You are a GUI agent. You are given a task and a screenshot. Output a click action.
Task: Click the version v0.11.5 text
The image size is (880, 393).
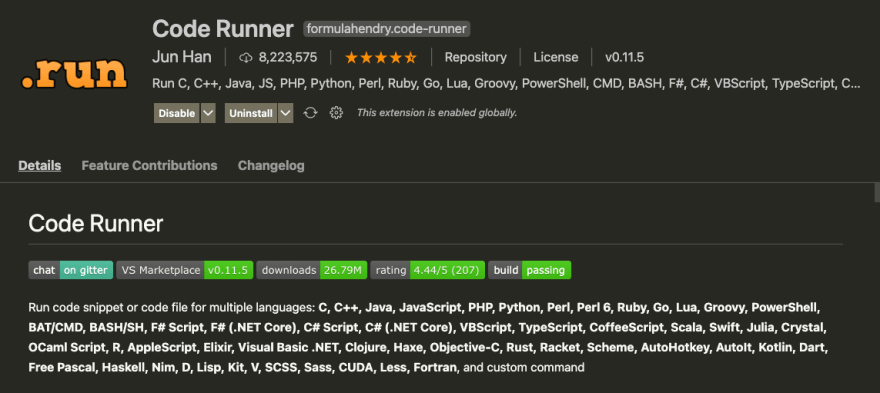point(624,57)
